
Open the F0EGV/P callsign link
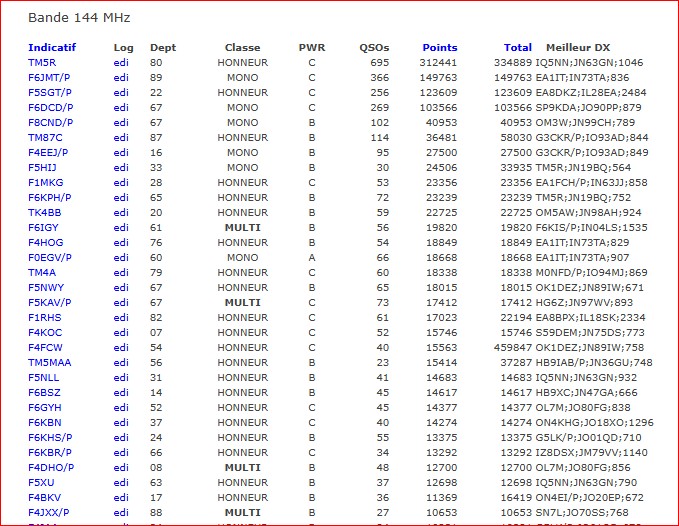pos(50,258)
